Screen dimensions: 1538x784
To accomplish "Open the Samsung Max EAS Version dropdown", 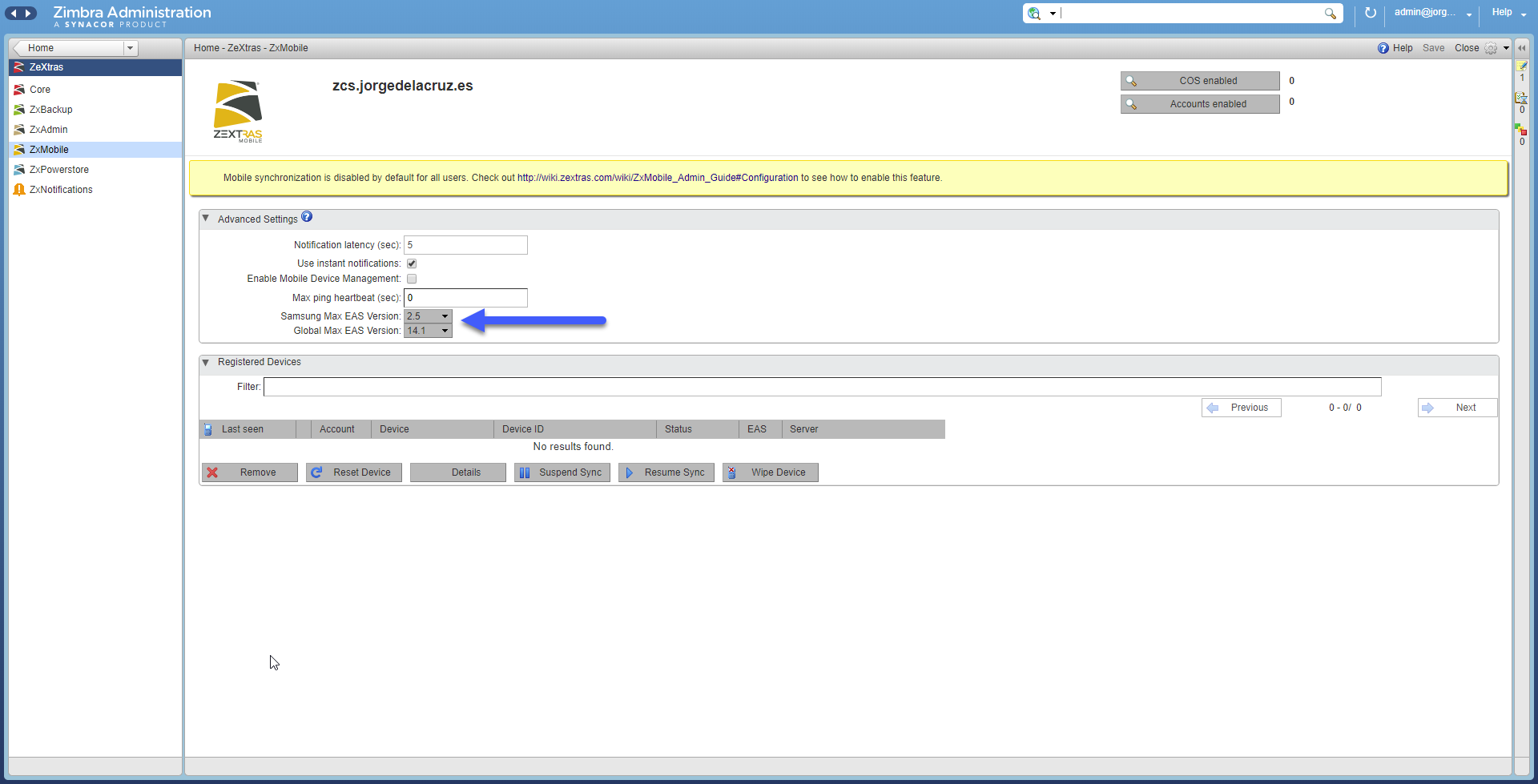I will point(428,316).
